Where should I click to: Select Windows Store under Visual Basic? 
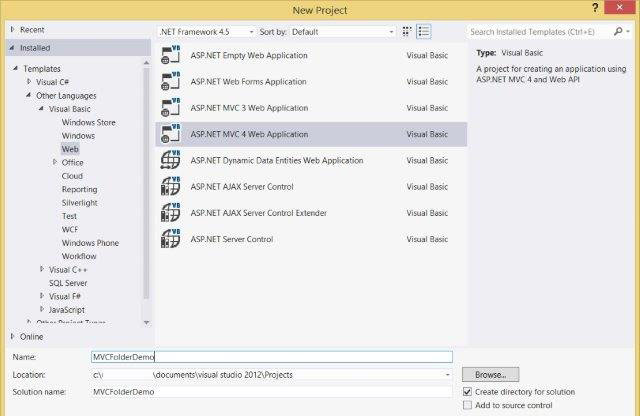[89, 122]
